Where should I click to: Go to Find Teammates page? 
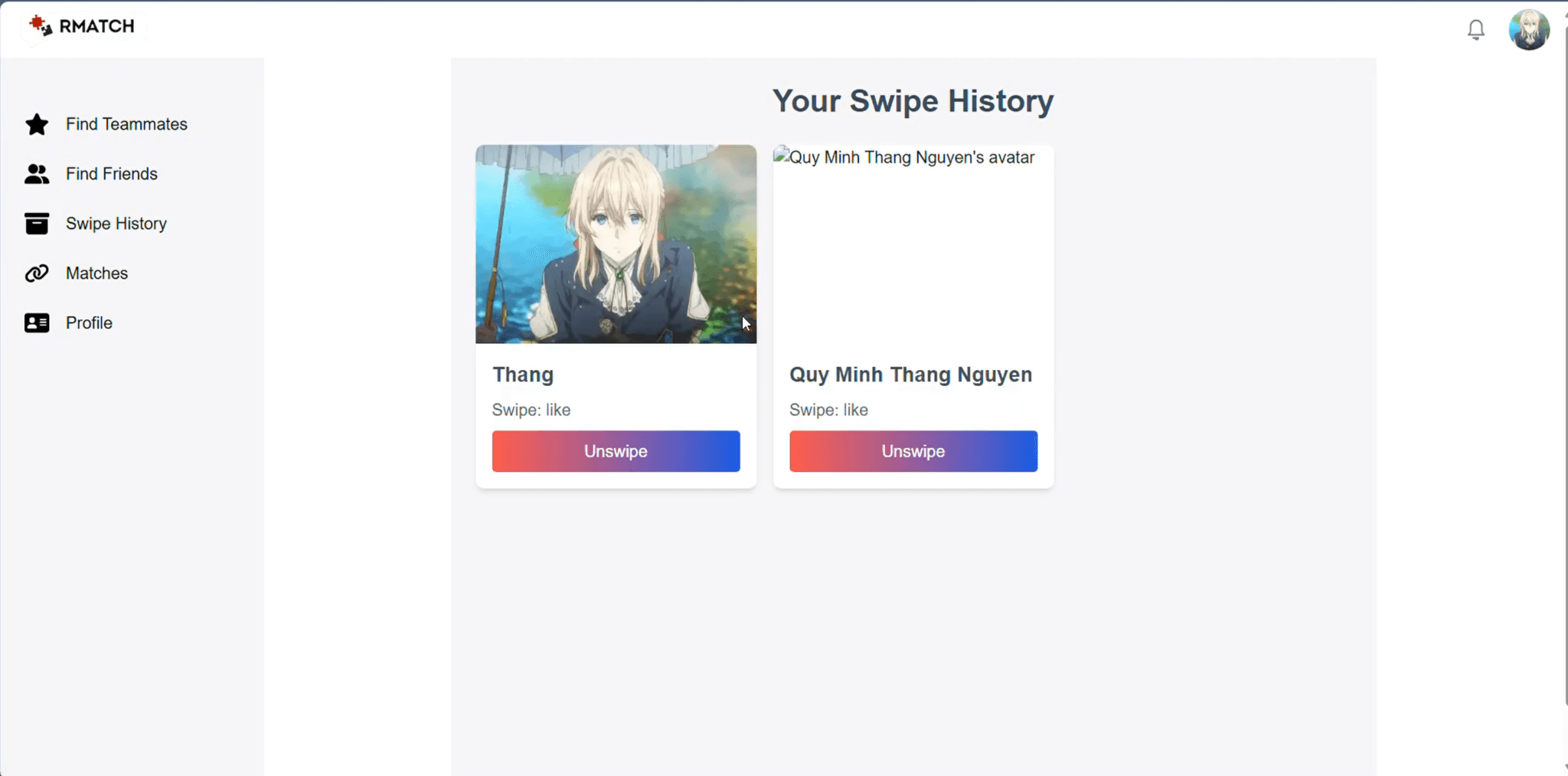[126, 124]
